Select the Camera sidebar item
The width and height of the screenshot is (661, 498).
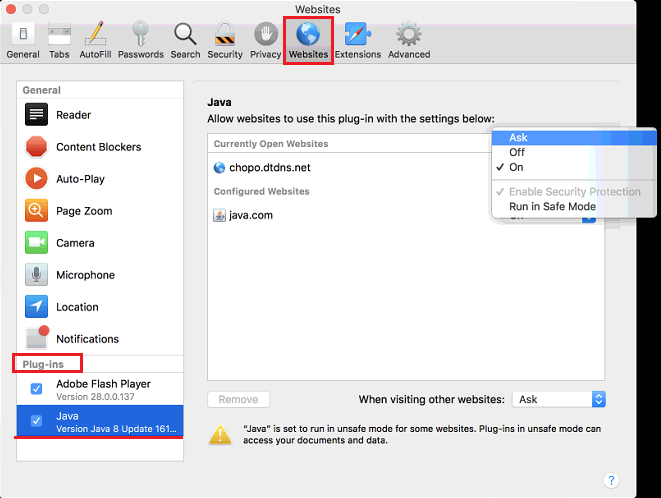click(75, 243)
